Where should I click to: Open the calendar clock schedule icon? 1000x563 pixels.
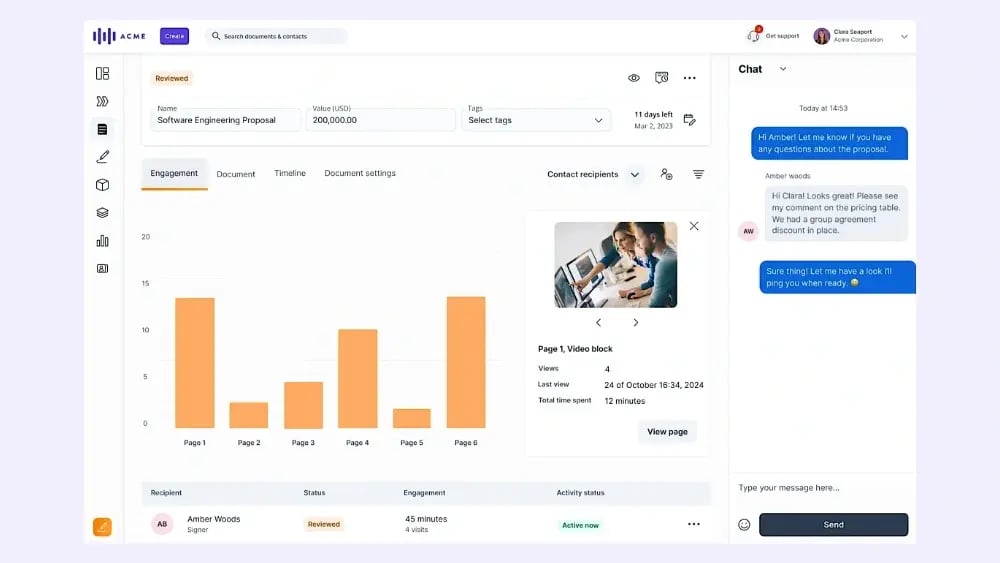point(661,78)
